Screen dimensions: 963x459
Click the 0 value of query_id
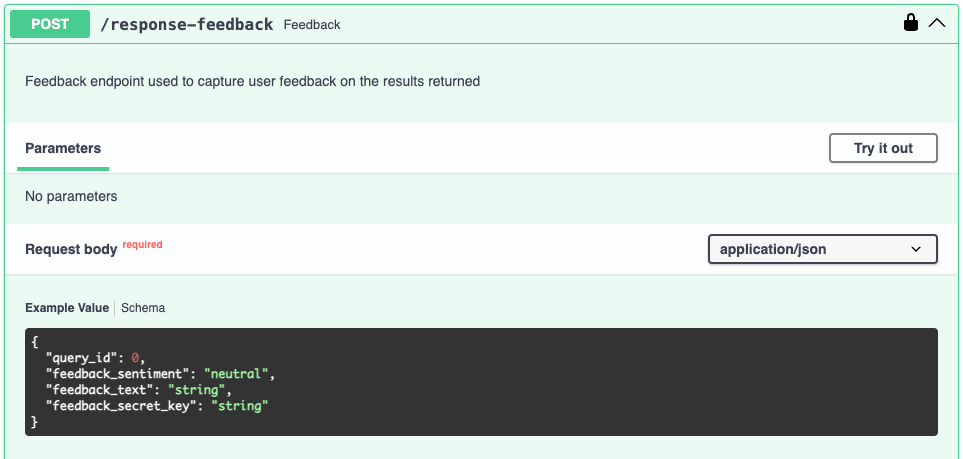click(x=136, y=357)
